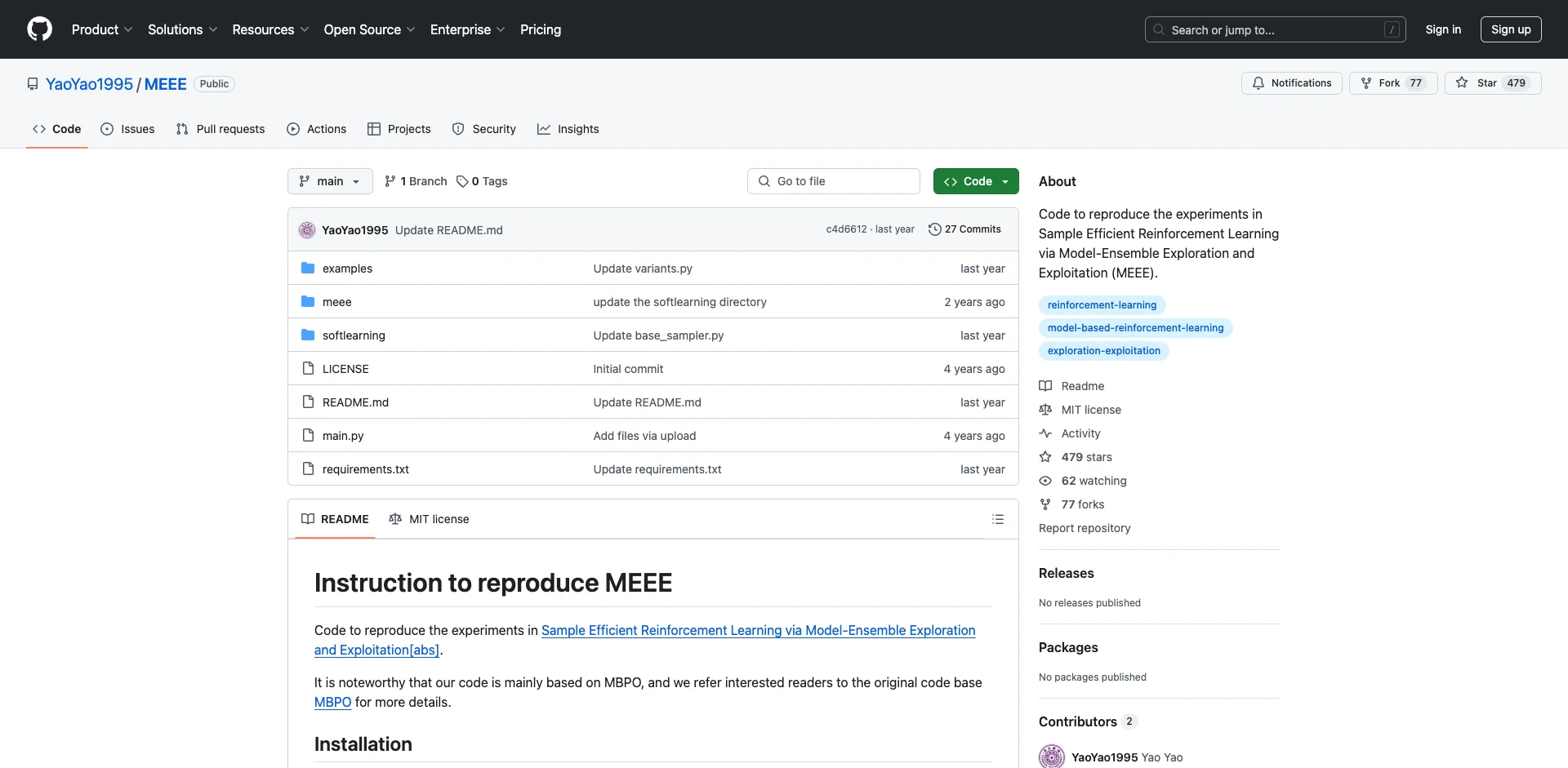The width and height of the screenshot is (1568, 768).
Task: Click the Sign up button
Action: (x=1511, y=29)
